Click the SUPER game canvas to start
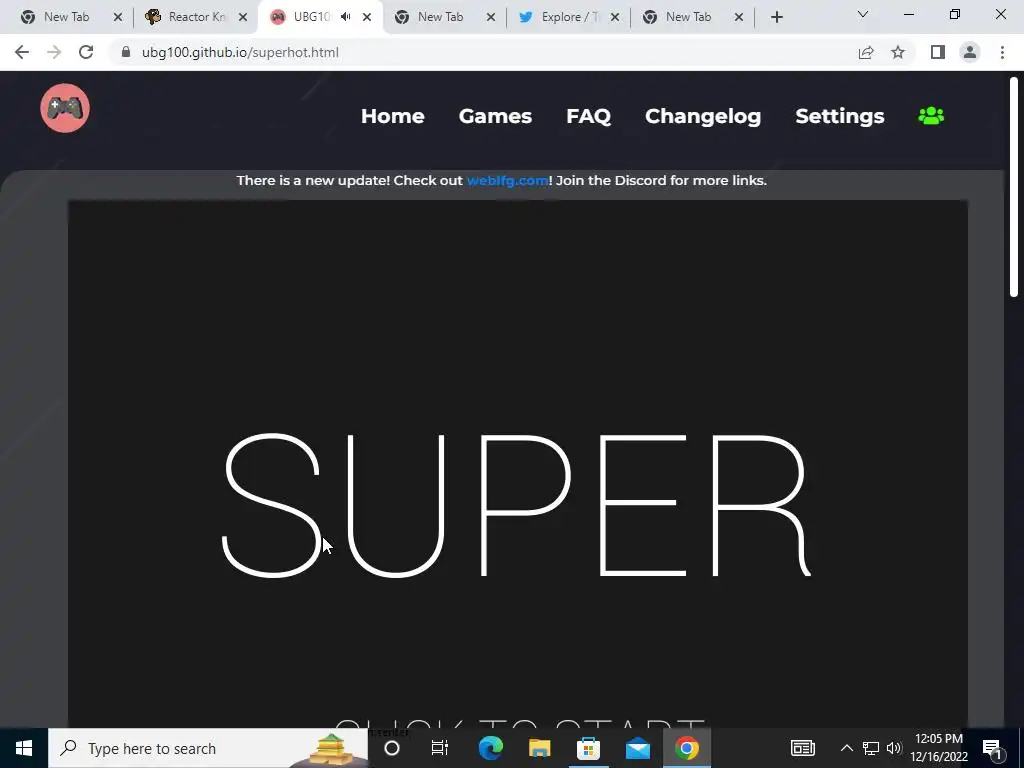This screenshot has width=1024, height=768. coord(517,464)
